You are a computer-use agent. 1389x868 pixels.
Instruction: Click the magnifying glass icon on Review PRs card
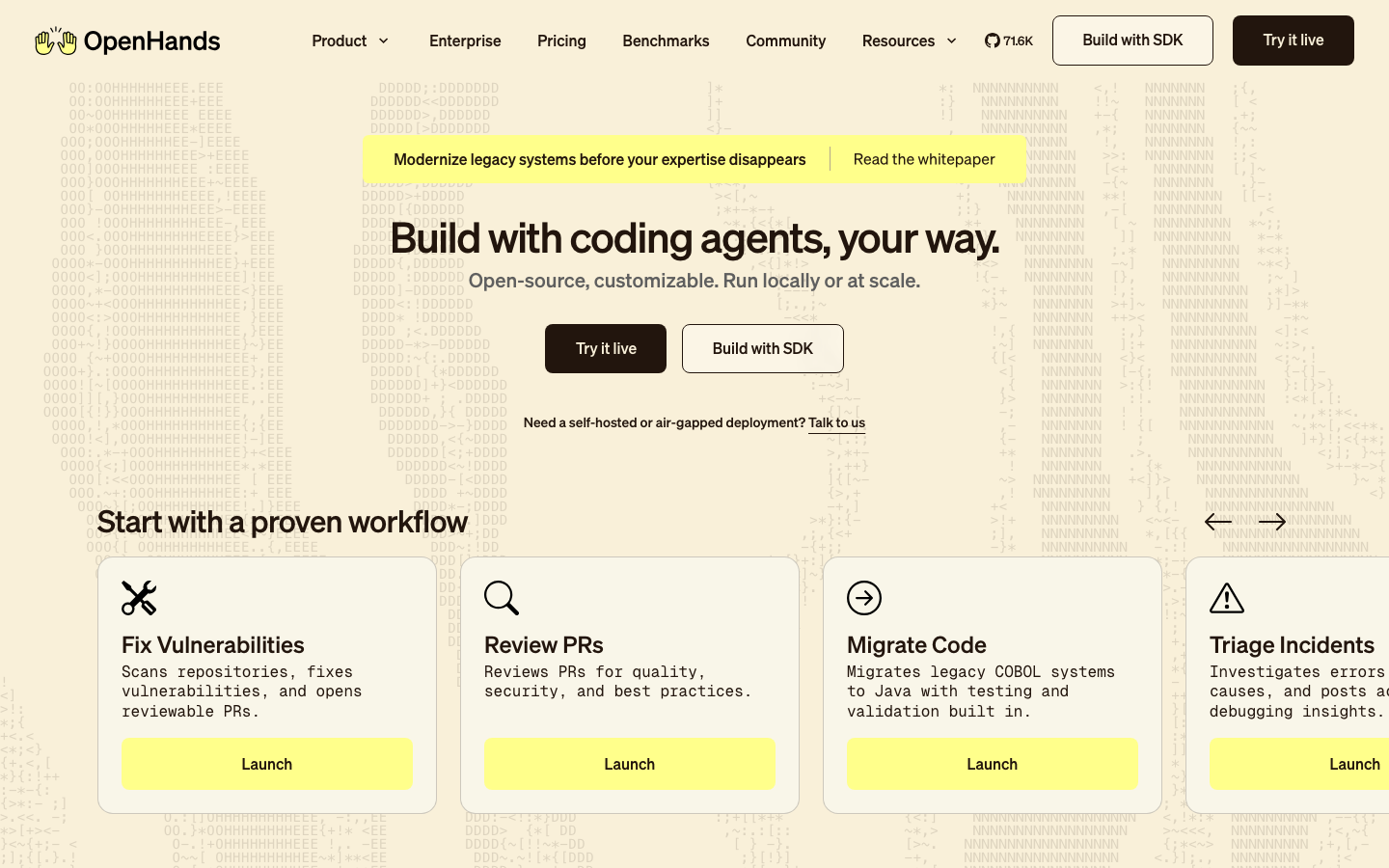pyautogui.click(x=502, y=598)
